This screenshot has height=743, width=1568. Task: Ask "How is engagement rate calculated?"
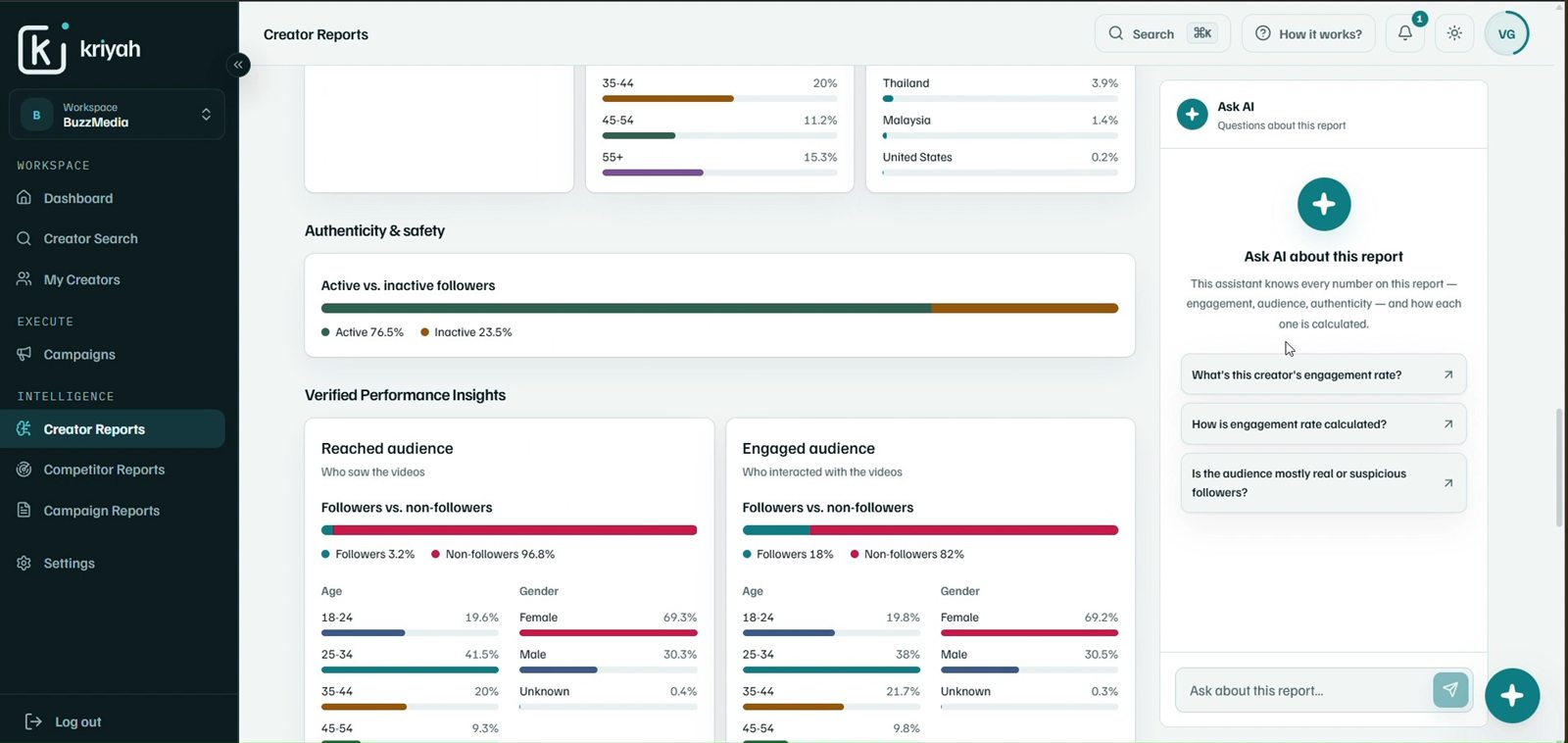[x=1323, y=424]
